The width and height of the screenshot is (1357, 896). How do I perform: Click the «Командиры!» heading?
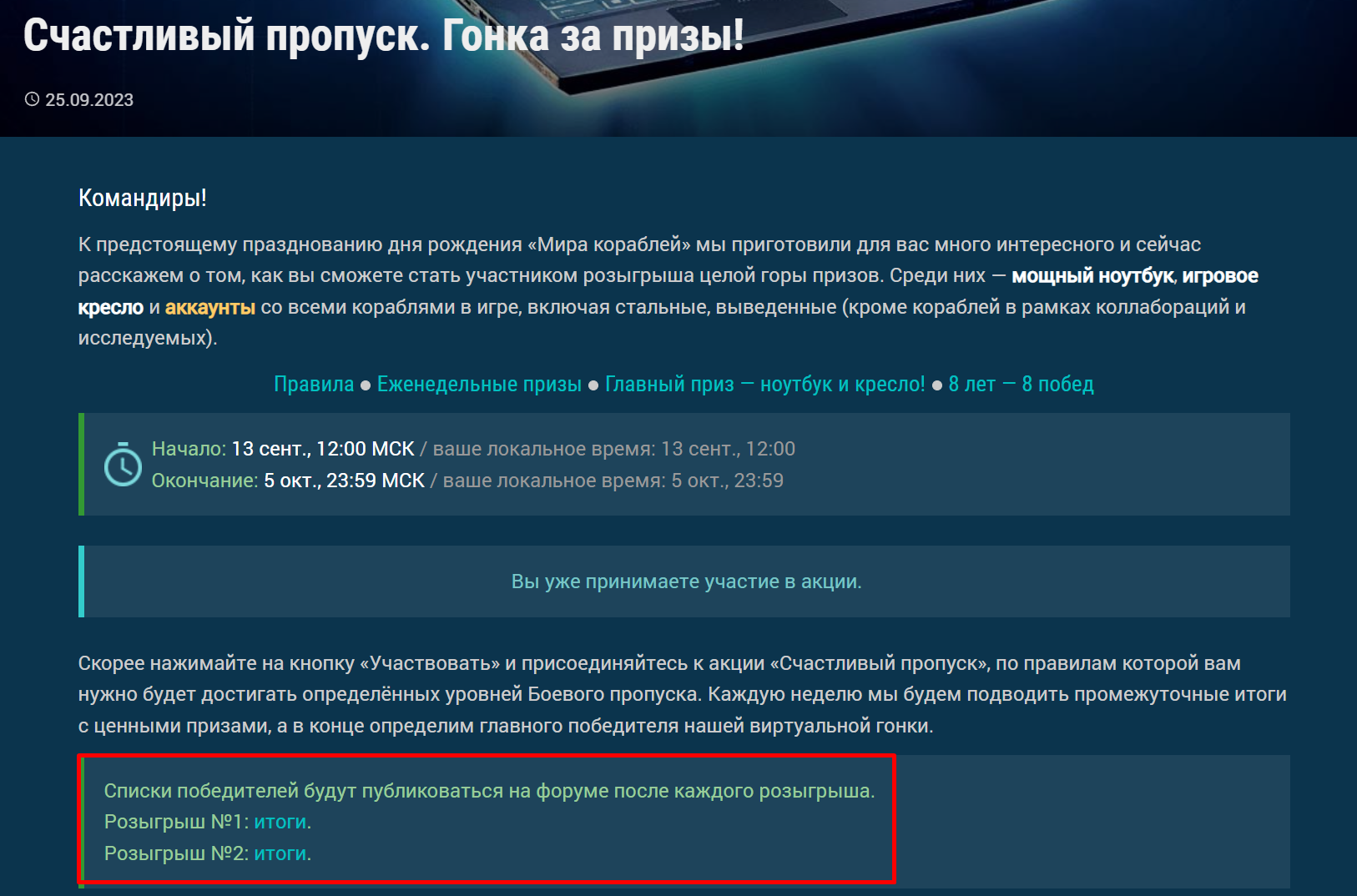142,198
